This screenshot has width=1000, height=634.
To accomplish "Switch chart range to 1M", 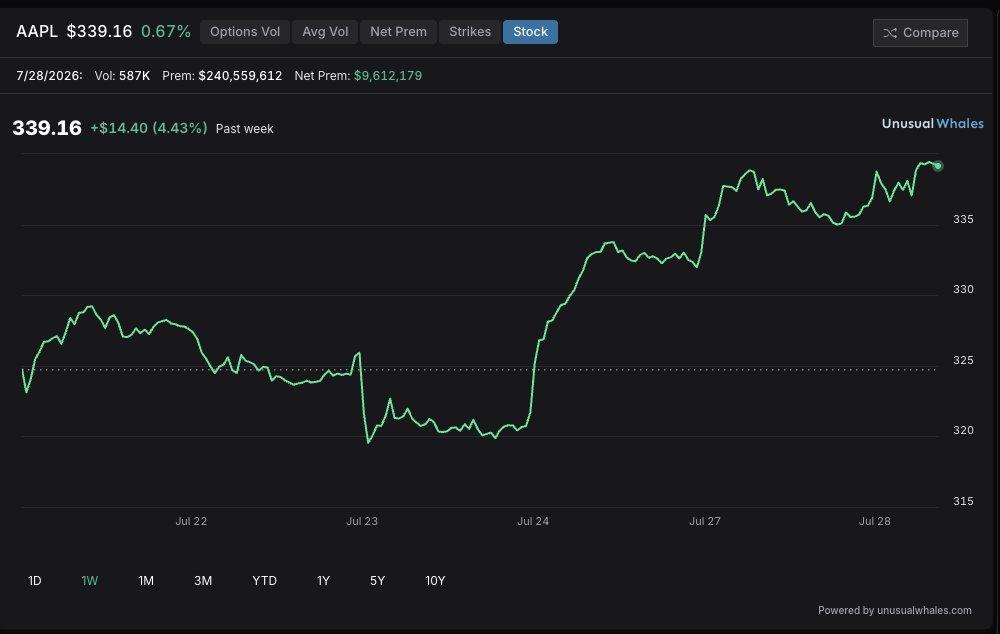I will [x=146, y=580].
